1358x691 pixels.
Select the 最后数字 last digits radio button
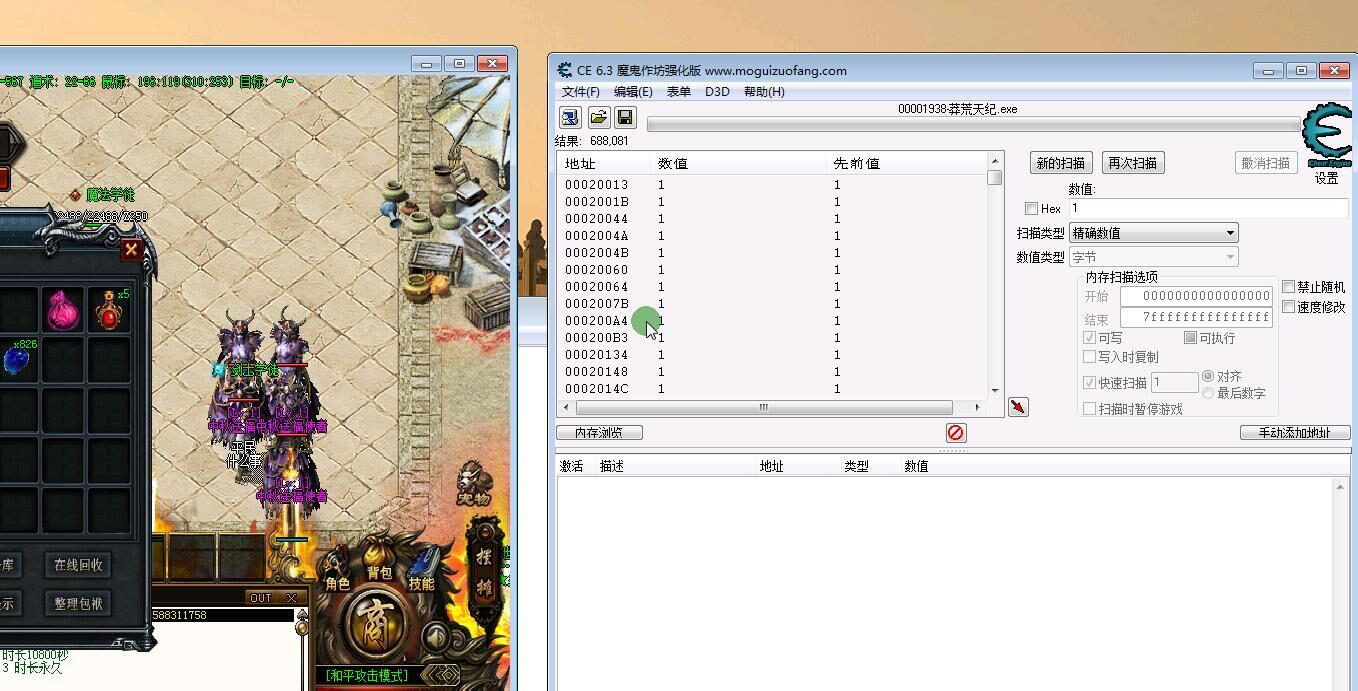coord(1208,393)
